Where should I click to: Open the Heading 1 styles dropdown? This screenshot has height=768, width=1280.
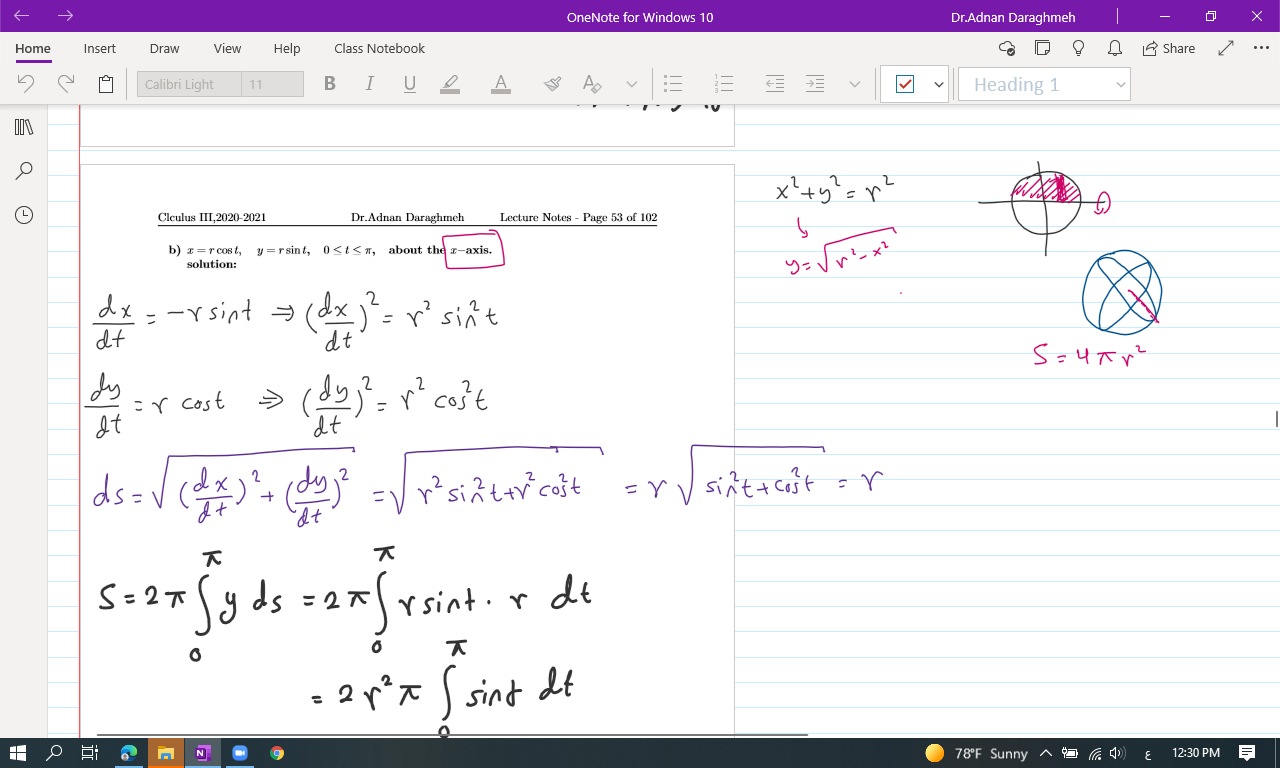(1044, 85)
